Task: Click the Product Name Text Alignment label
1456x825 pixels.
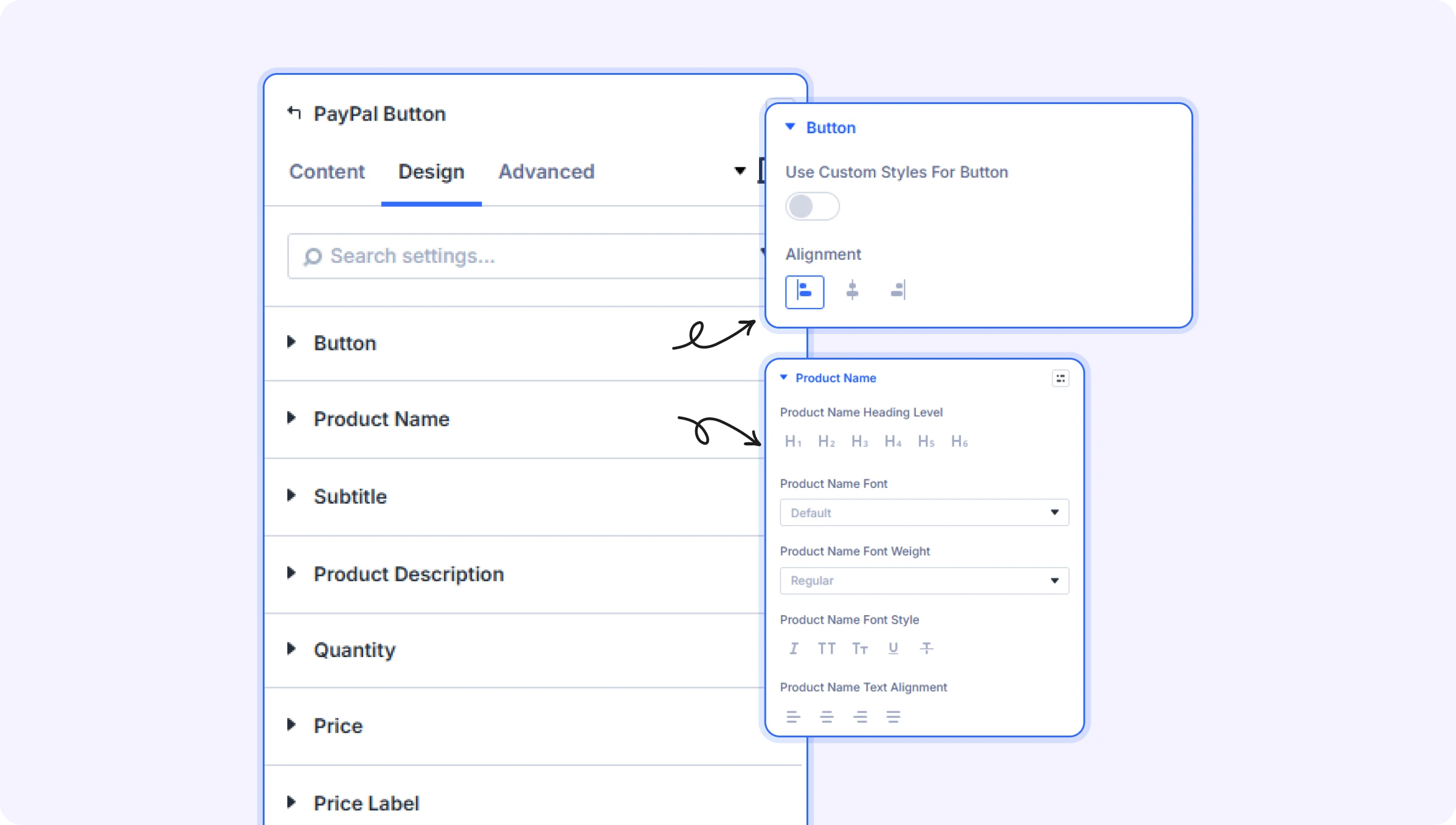Action: click(864, 687)
